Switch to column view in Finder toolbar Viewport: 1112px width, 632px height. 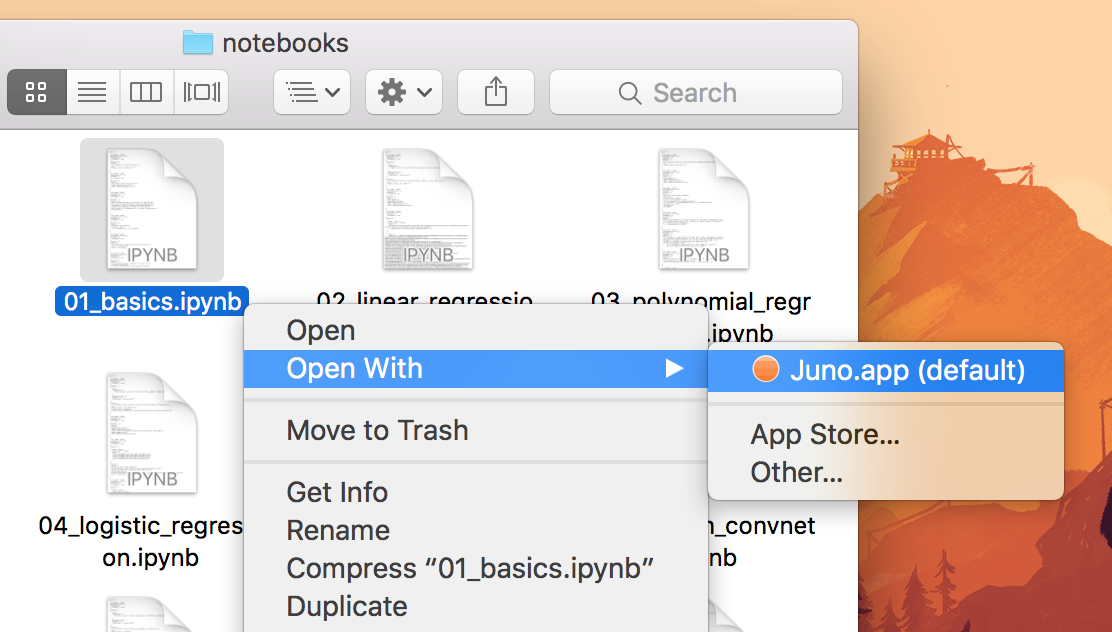point(146,92)
